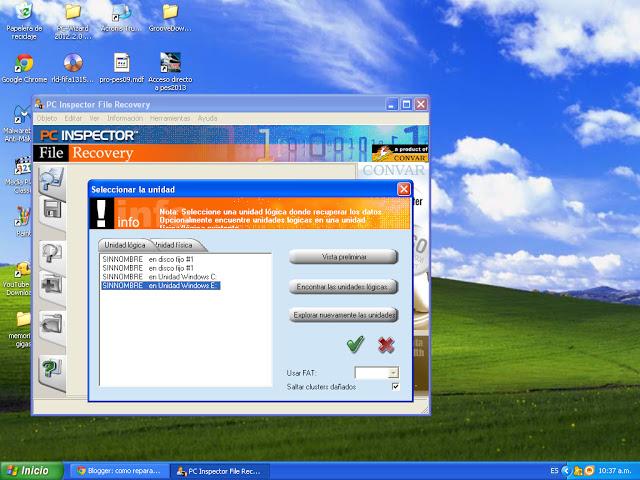Confirm selection with the green checkmark

click(354, 345)
